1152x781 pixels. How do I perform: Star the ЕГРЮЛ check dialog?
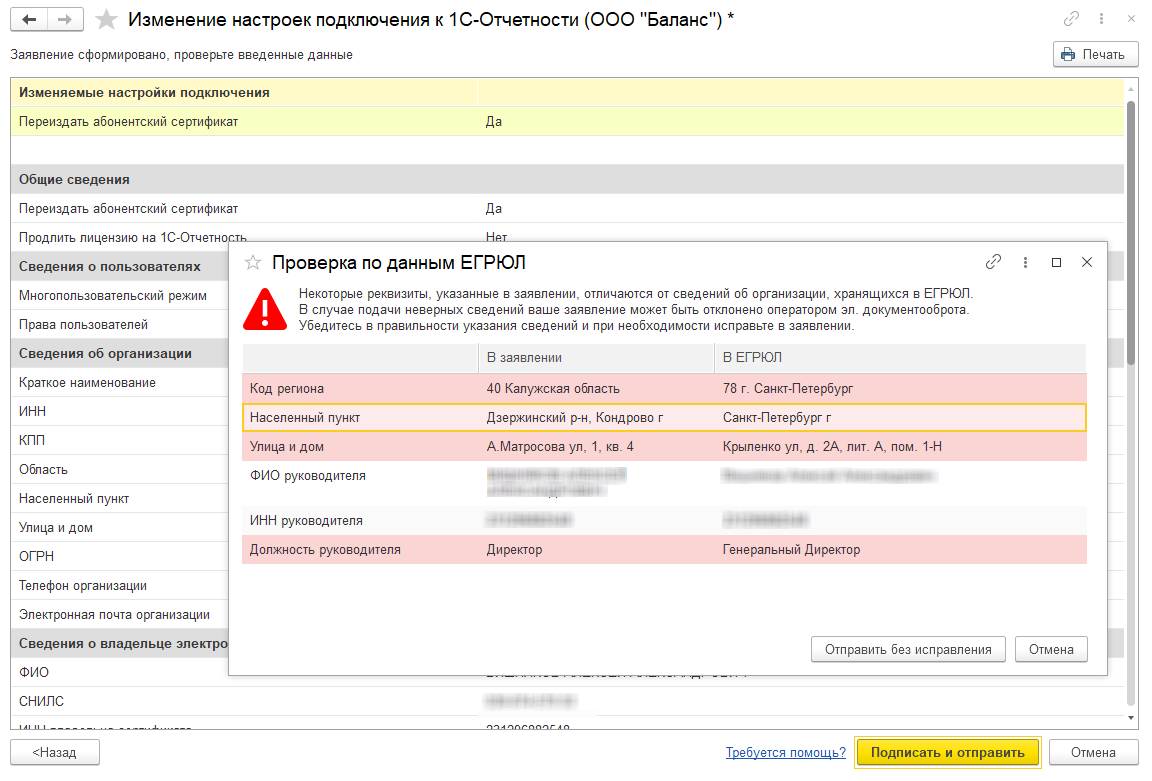[253, 263]
